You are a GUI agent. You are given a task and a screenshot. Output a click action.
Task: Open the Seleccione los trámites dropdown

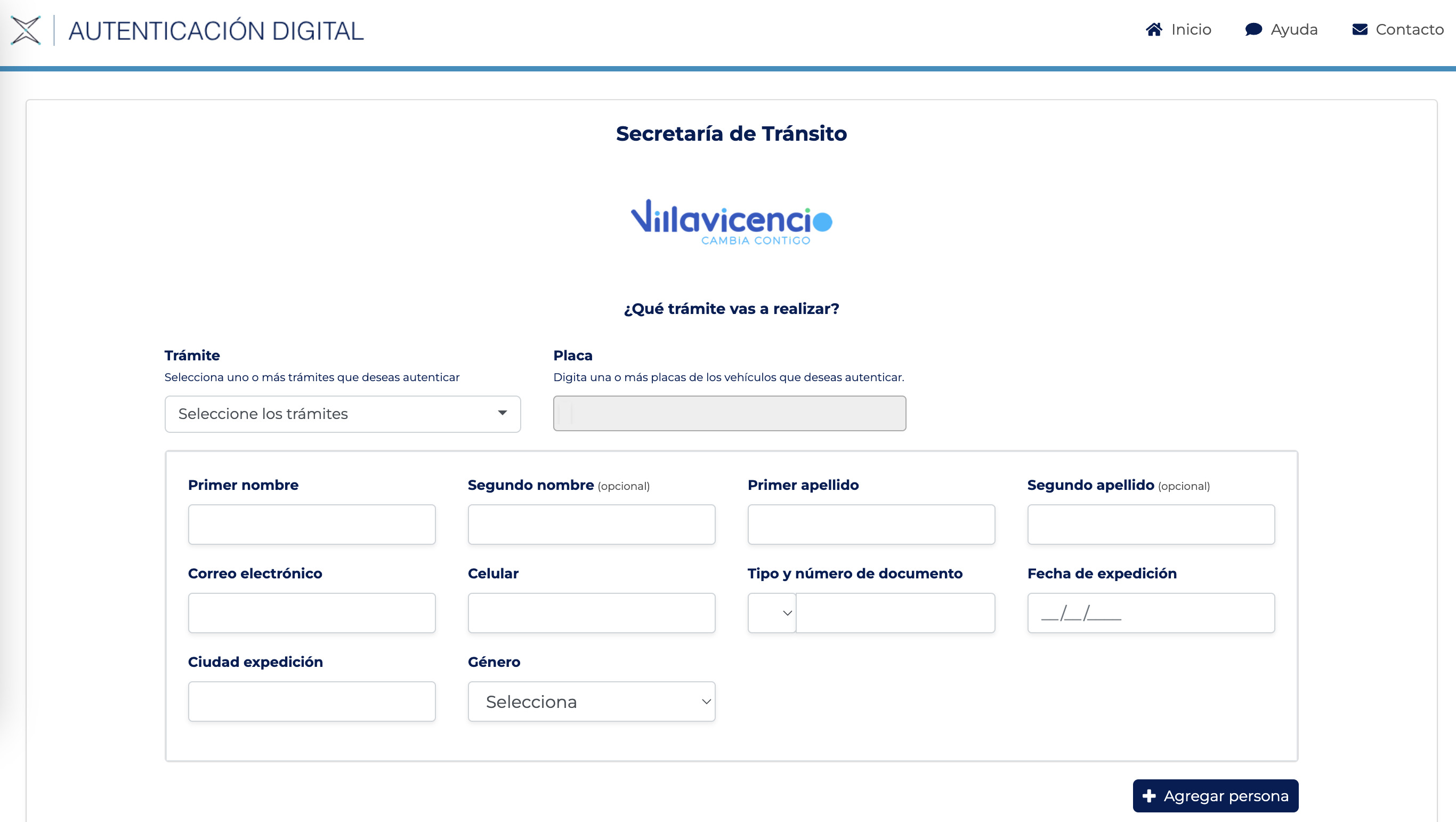point(342,414)
